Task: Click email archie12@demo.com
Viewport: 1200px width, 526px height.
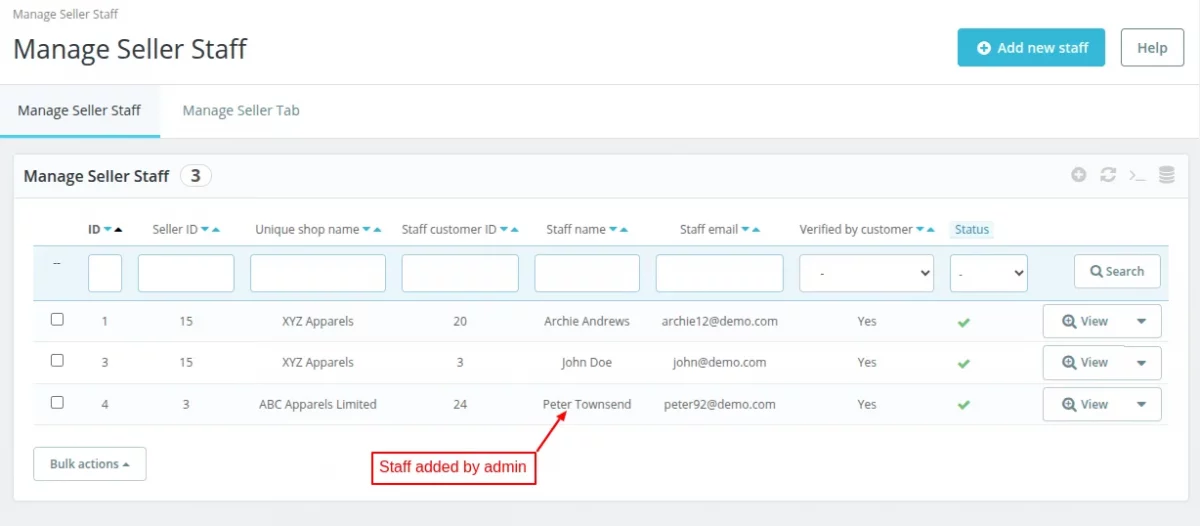Action: (x=720, y=322)
